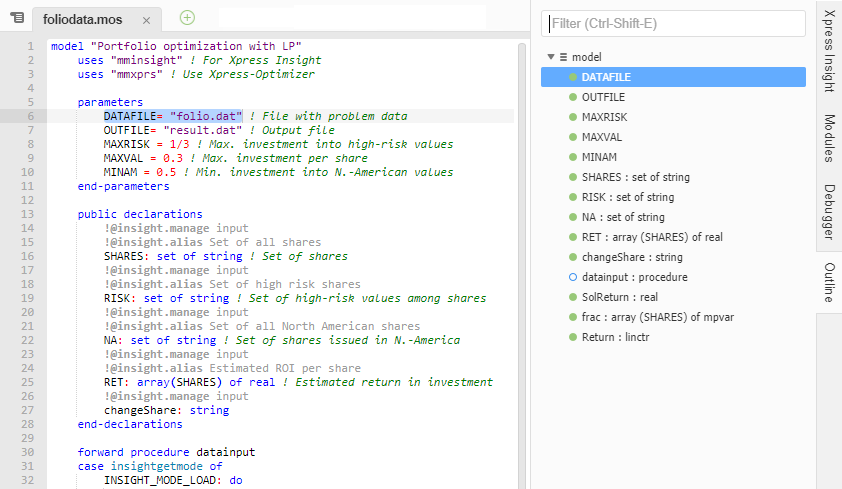
Task: Click the file list icon left of tab
Action: 17,18
